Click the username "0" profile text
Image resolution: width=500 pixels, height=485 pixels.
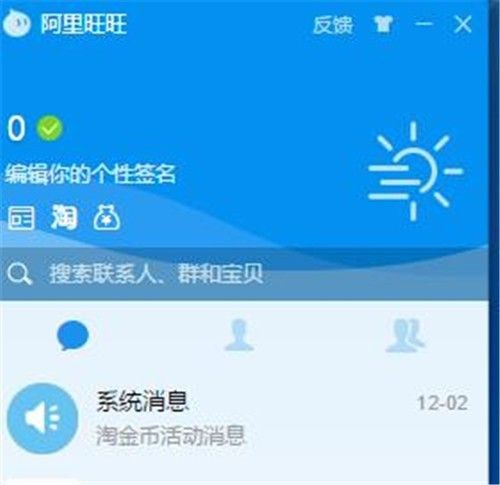16,128
